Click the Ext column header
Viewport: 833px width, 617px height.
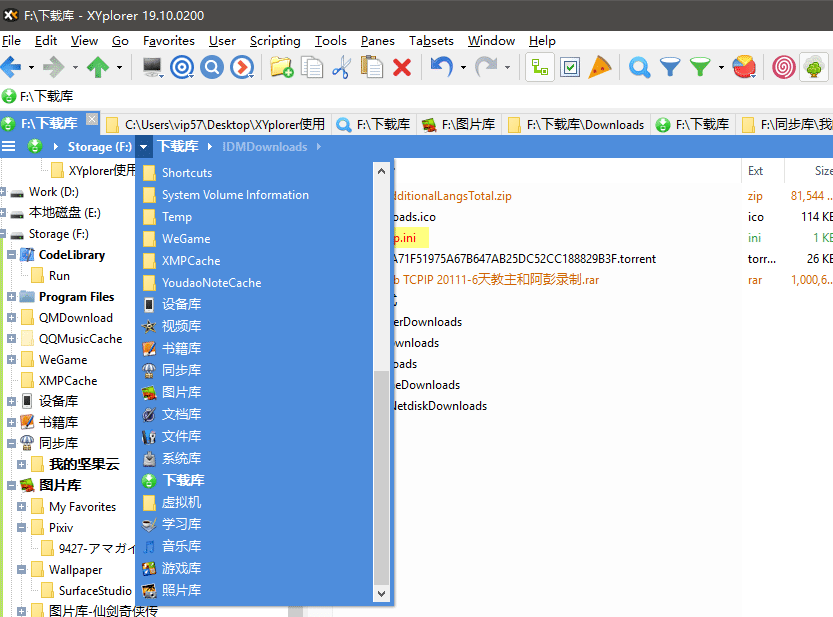pos(755,171)
